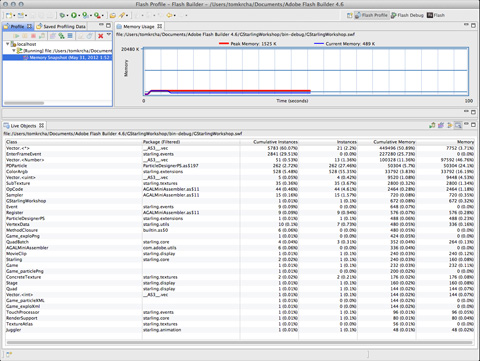
Task: Click the blue View Allocation Trace icon
Action: 70,36
